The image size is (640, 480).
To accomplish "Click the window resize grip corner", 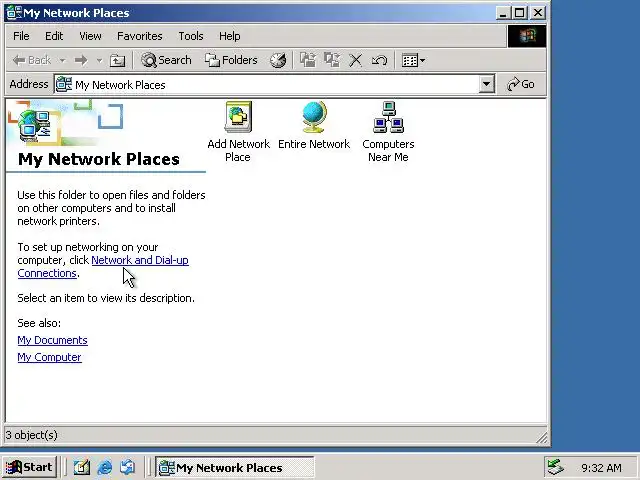I will [542, 438].
